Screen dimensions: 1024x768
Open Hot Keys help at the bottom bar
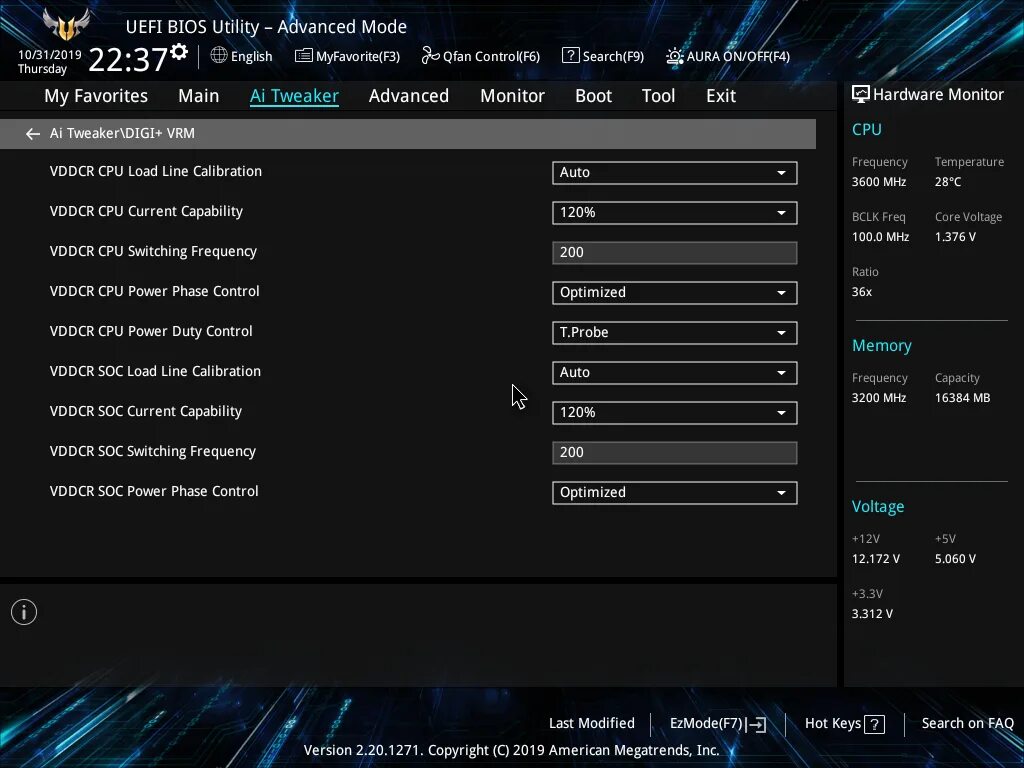pos(843,723)
